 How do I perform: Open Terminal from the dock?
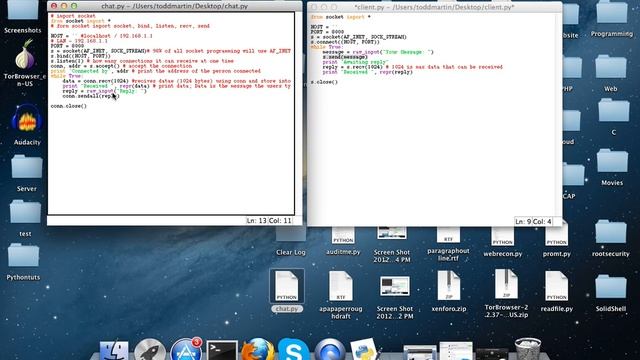pyautogui.click(x=222, y=350)
